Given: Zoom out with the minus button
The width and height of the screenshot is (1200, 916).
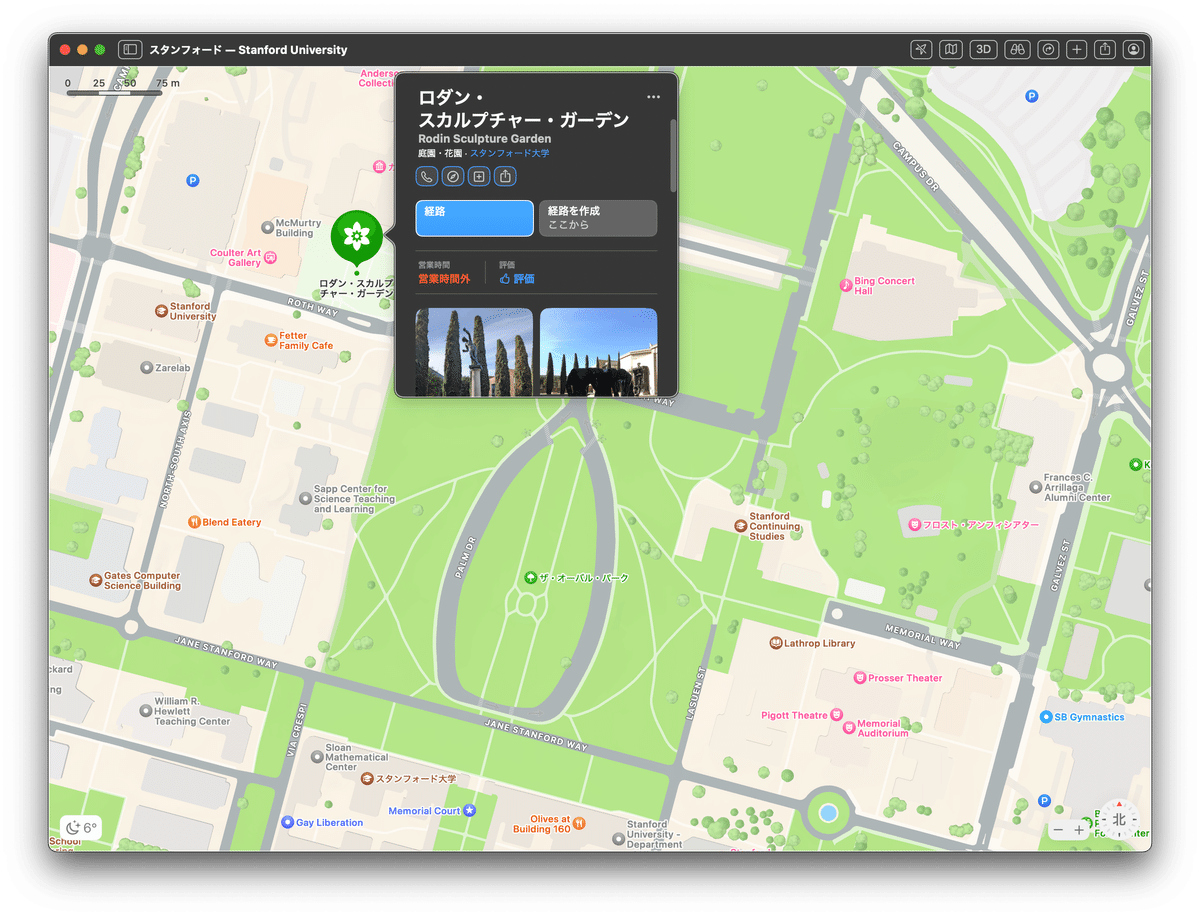Looking at the screenshot, I should click(1058, 830).
